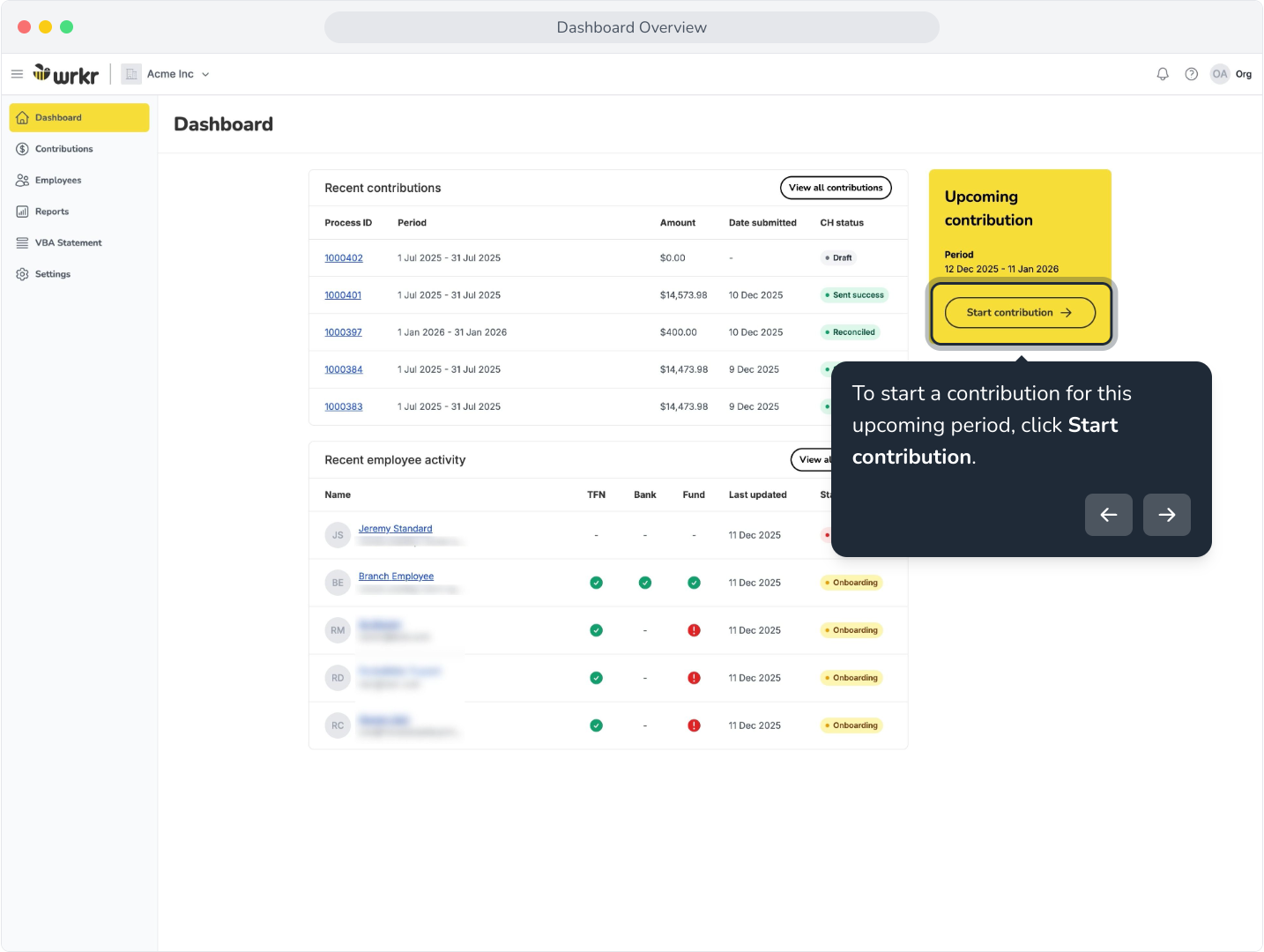Open process ID 1000402 link
The height and width of the screenshot is (952, 1264).
click(344, 258)
